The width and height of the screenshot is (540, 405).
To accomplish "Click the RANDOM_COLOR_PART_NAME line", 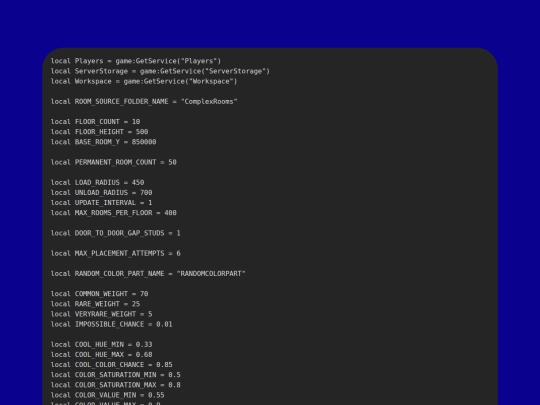I will [x=148, y=274].
